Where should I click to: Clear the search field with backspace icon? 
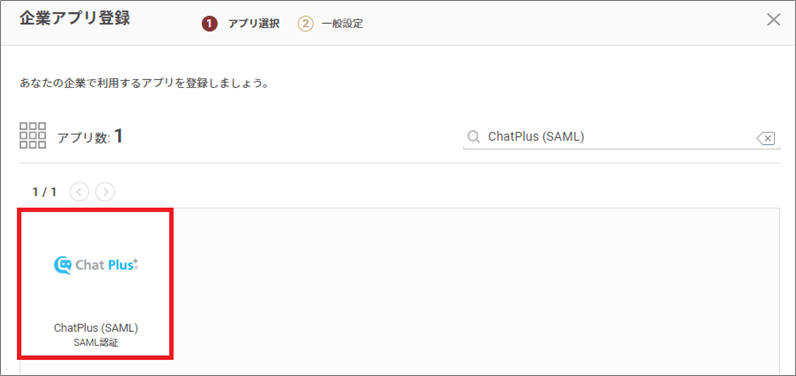(x=766, y=138)
